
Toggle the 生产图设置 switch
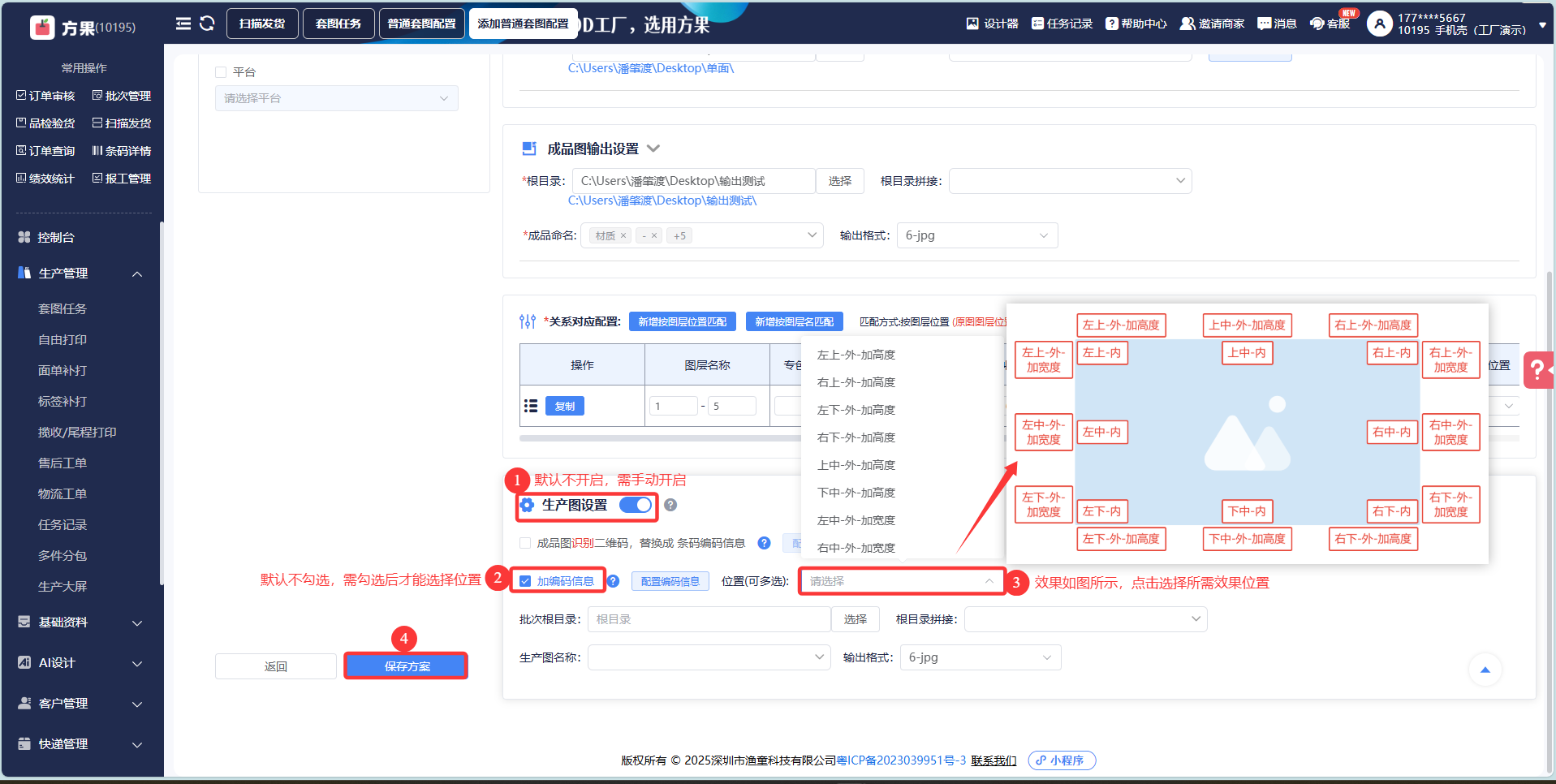pos(636,505)
